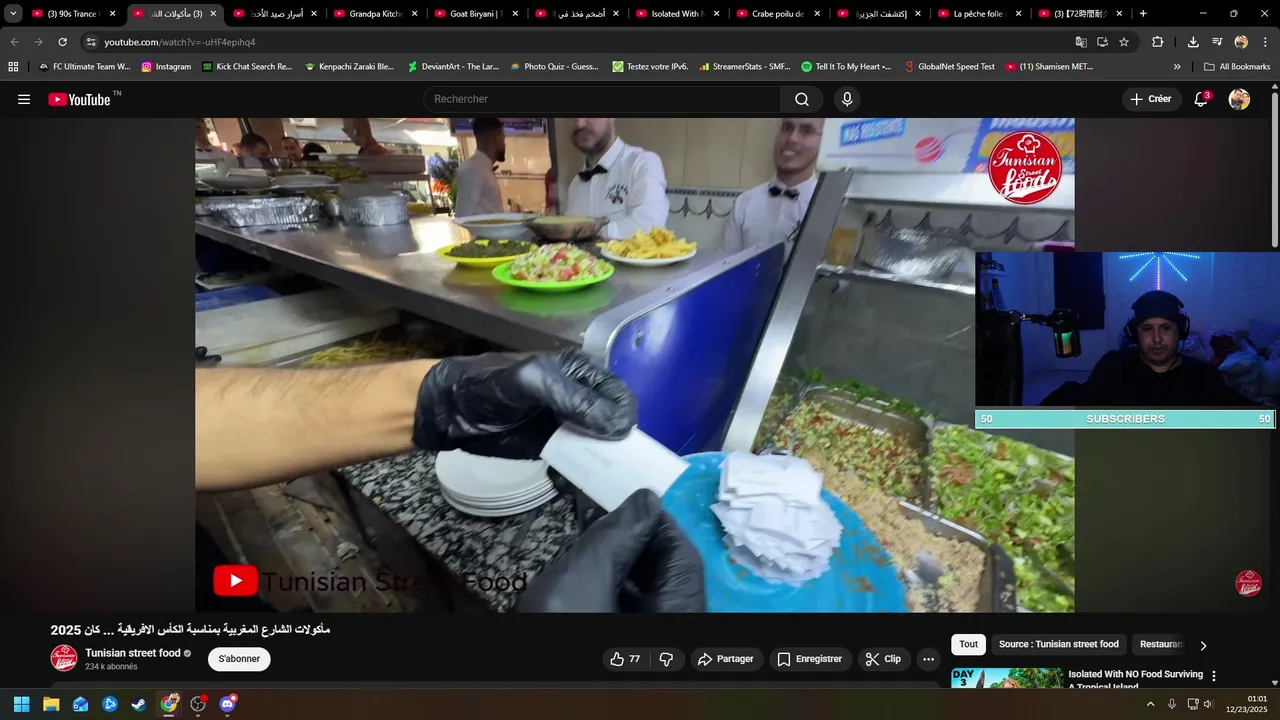Select Source : Tunisian street food chip
The width and height of the screenshot is (1280, 720).
tap(1059, 645)
